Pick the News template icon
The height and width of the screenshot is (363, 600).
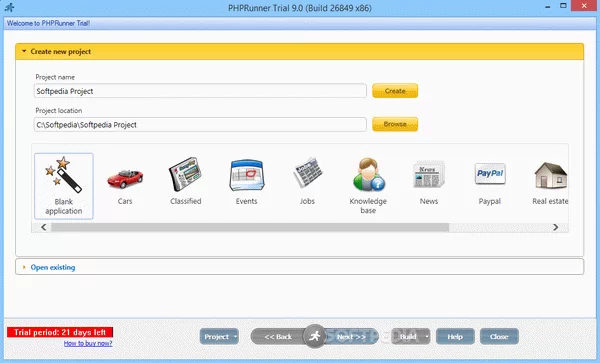pyautogui.click(x=429, y=174)
